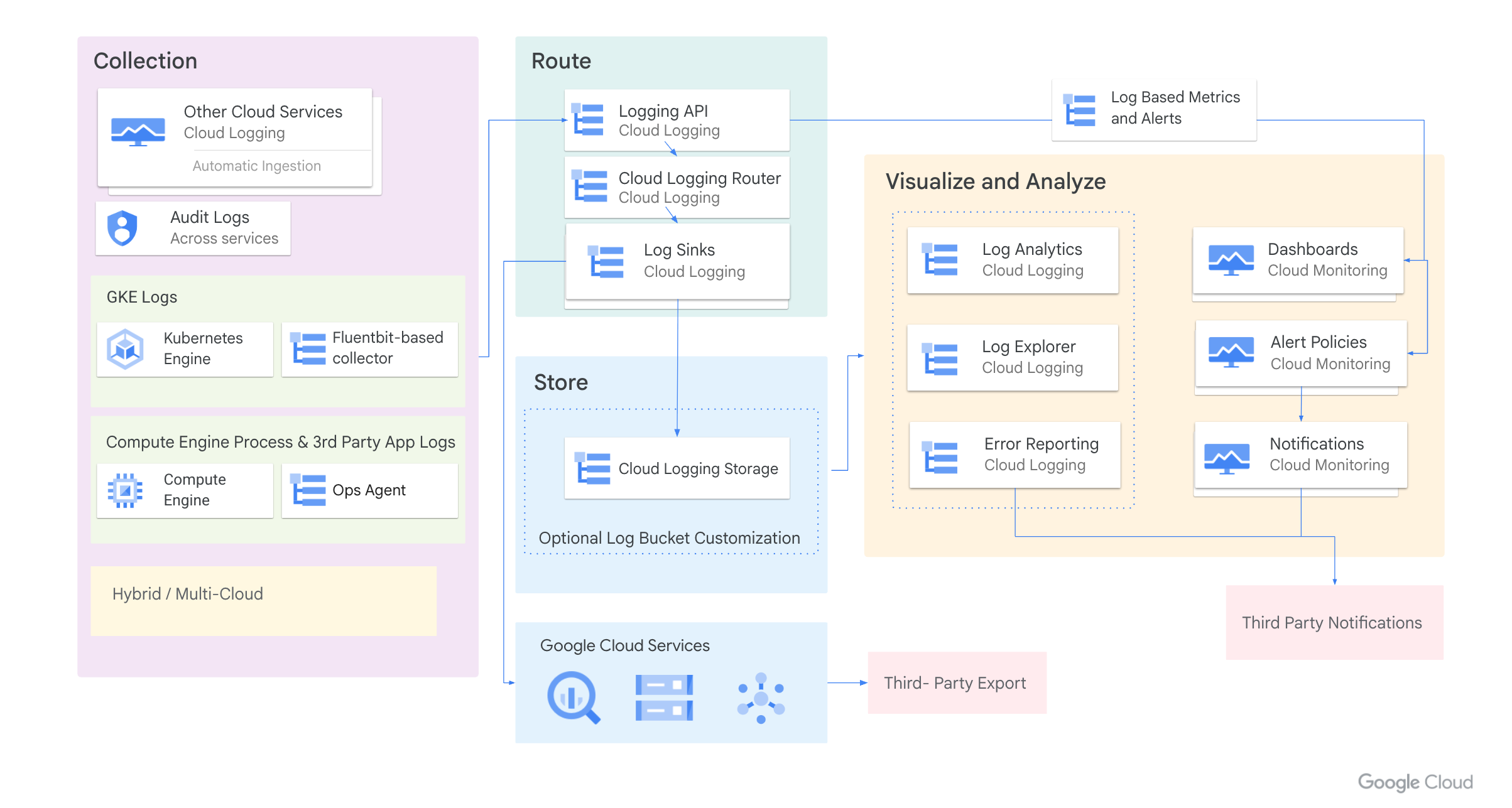Viewport: 1512px width, 808px height.
Task: Click the Cloud Logging Storage label
Action: pos(698,469)
